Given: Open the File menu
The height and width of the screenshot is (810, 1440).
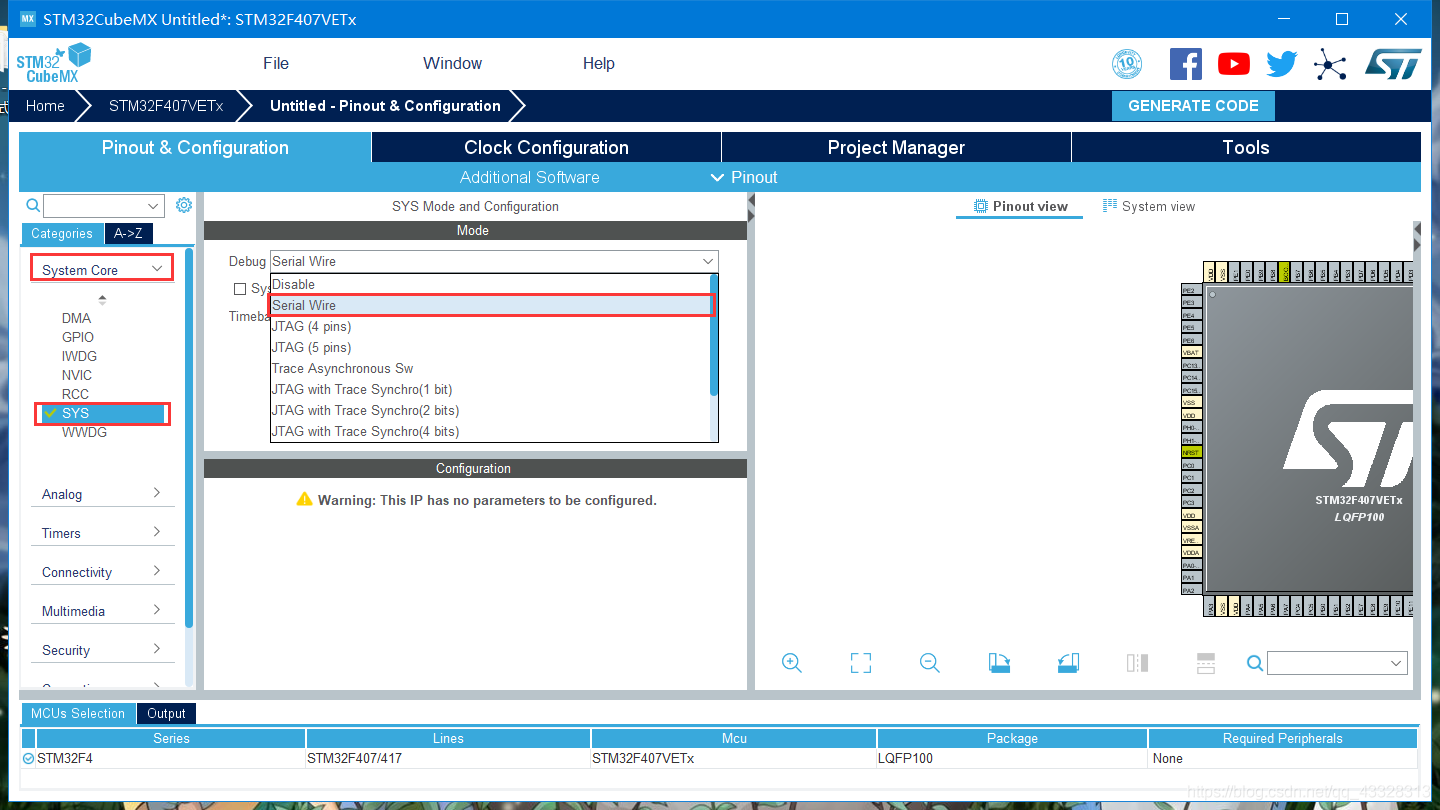Looking at the screenshot, I should click(x=276, y=63).
